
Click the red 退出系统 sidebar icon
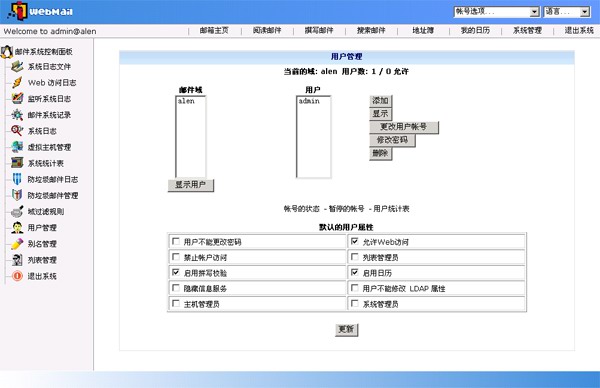click(x=17, y=276)
